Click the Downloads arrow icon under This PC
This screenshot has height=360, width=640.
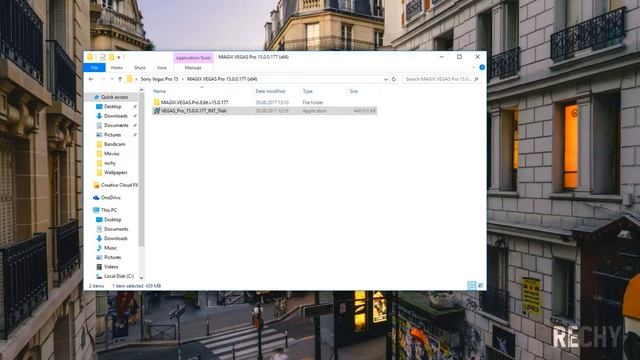(x=99, y=238)
